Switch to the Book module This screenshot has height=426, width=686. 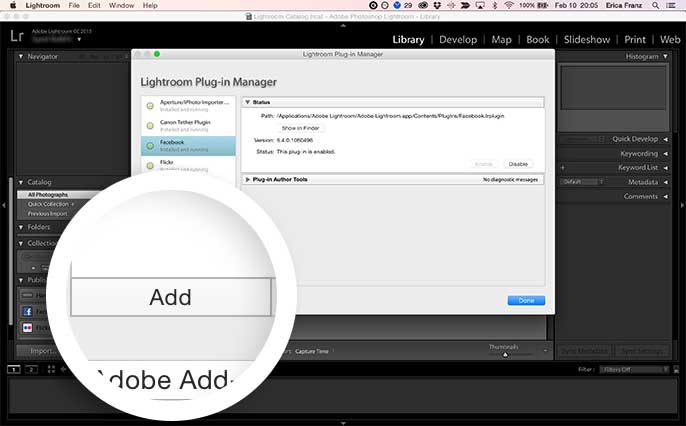click(538, 39)
